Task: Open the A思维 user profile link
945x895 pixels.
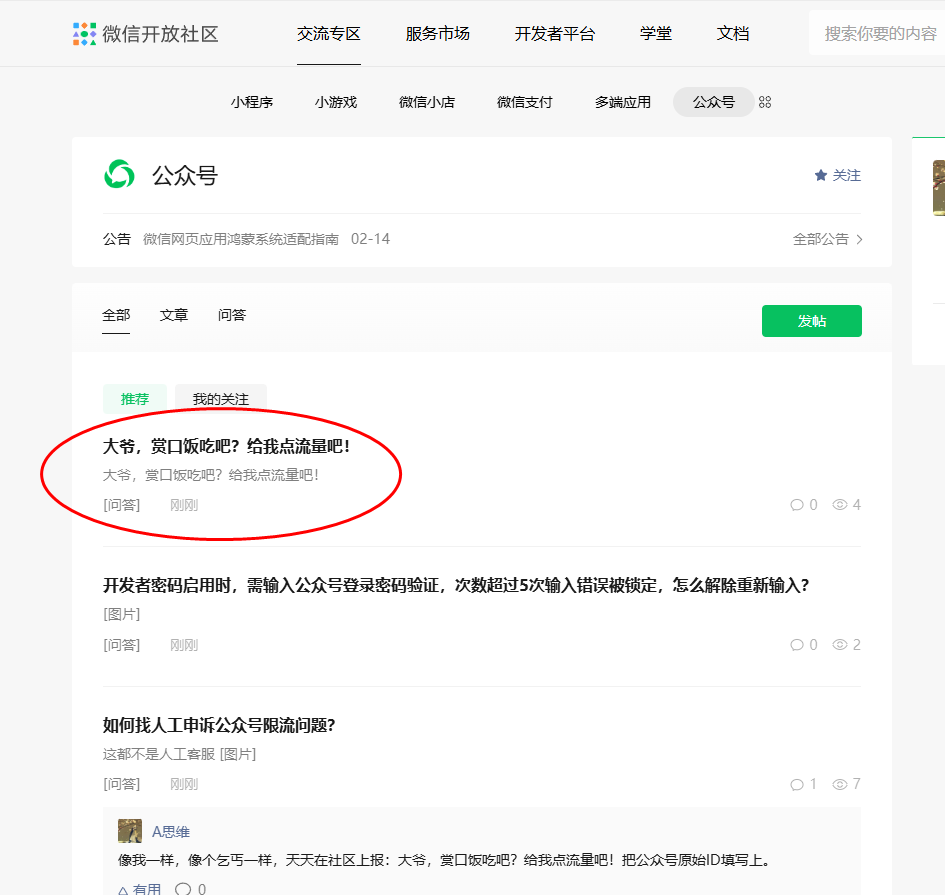Action: coord(171,832)
